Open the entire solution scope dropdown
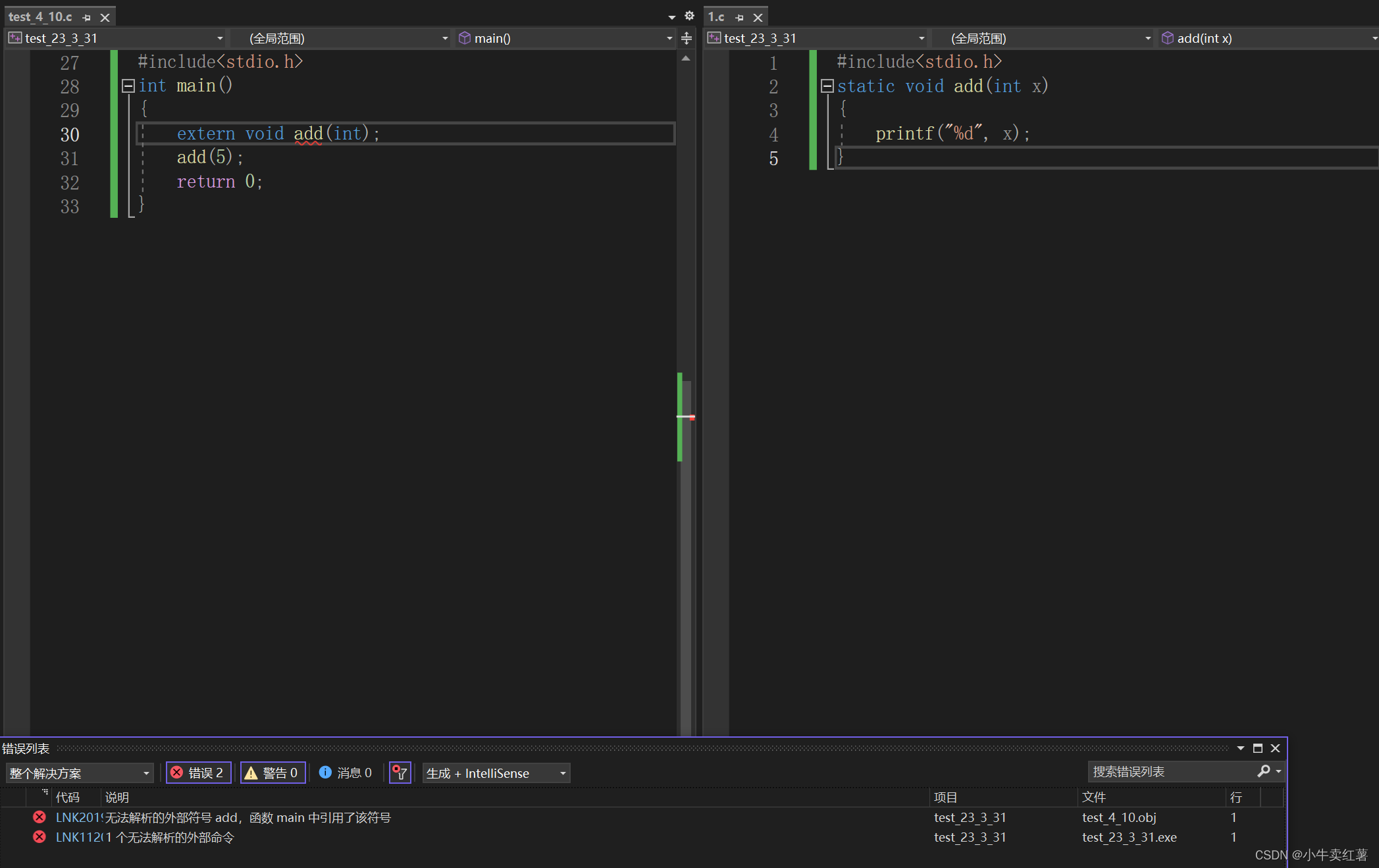This screenshot has height=868, width=1379. pos(79,773)
